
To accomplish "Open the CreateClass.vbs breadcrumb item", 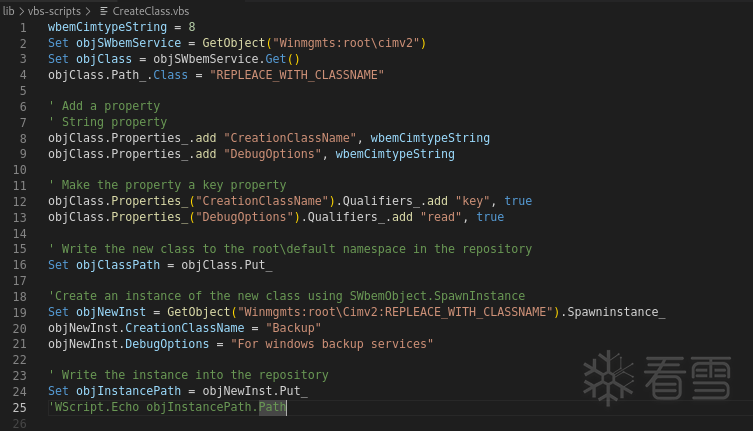I will click(x=151, y=11).
